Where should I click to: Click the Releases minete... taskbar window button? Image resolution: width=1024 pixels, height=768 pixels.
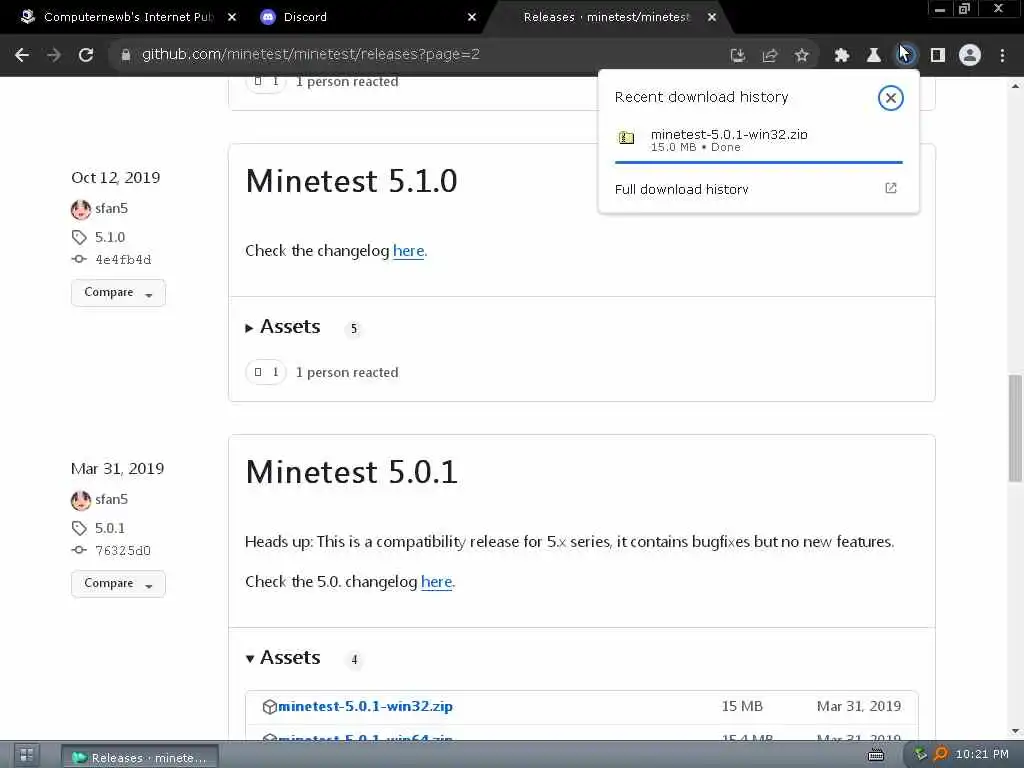(x=140, y=757)
